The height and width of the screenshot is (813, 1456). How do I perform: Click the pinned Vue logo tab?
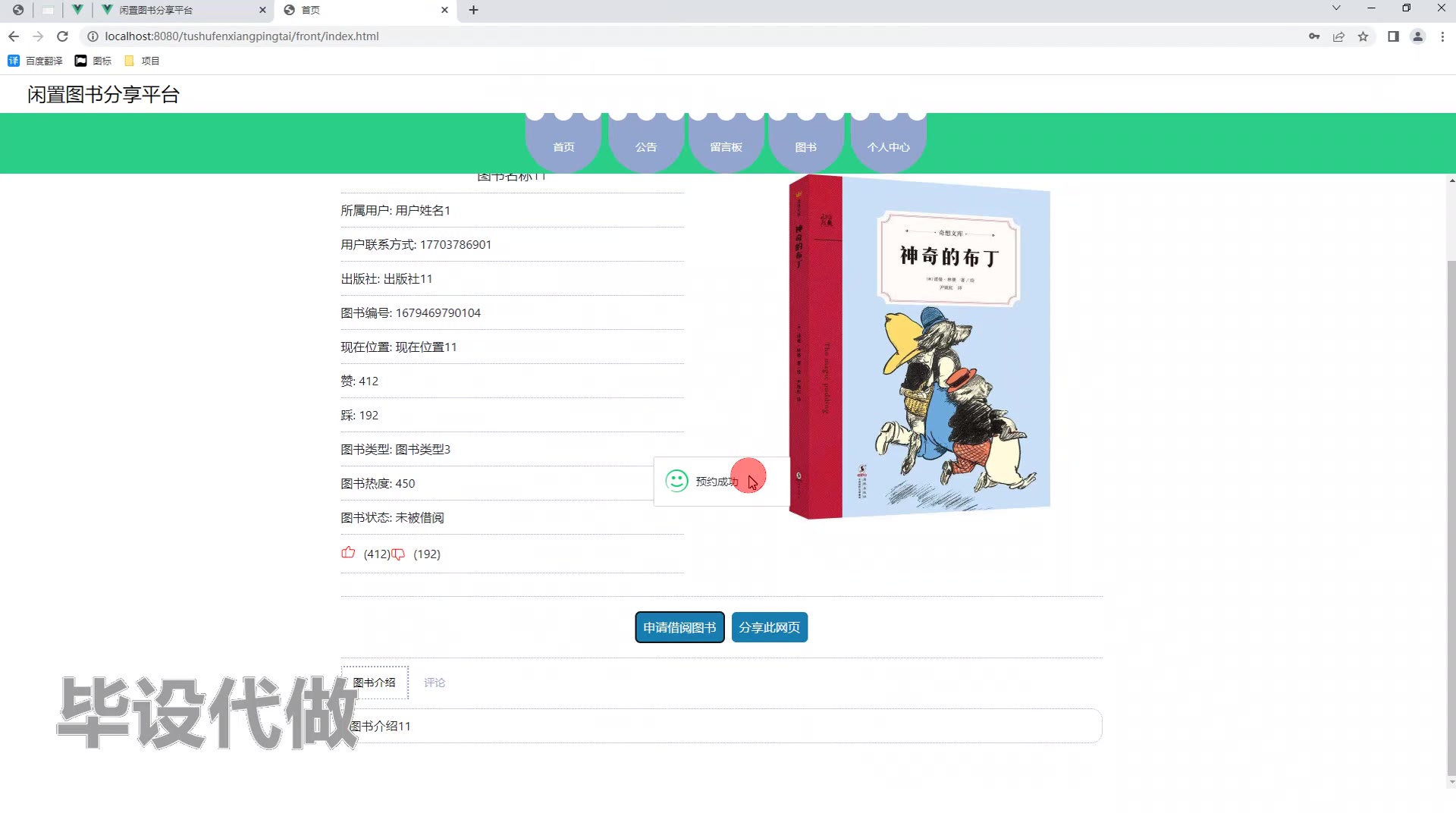77,10
